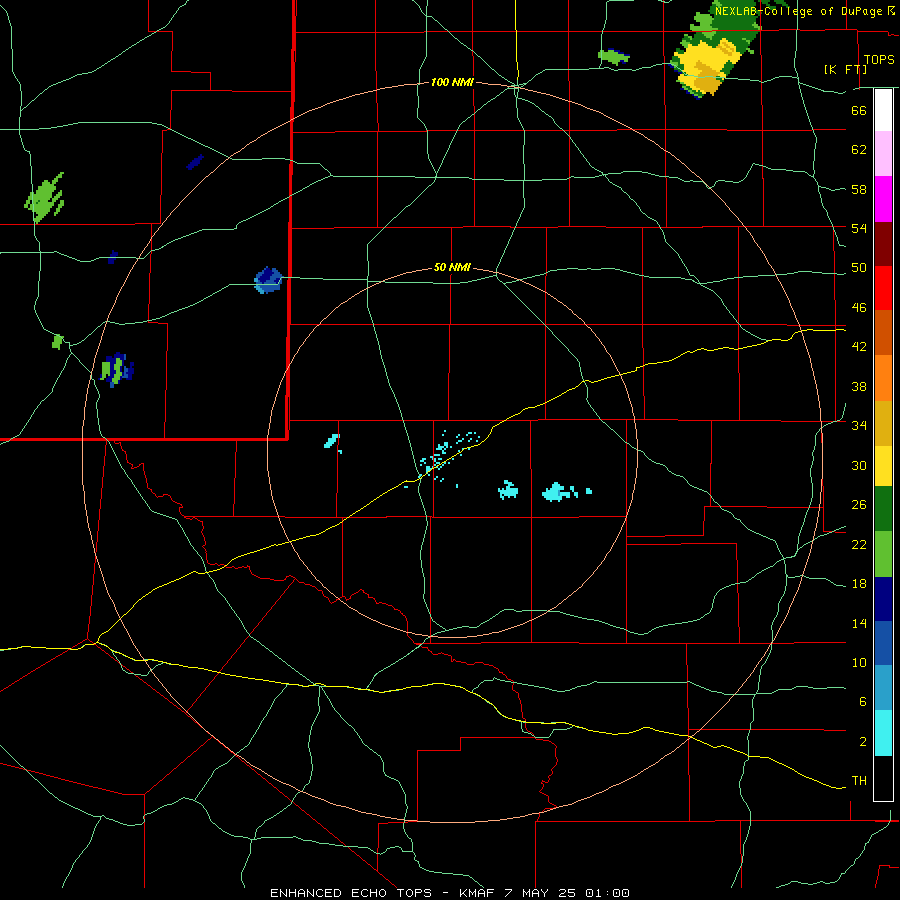Click the 26 legend value
The width and height of the screenshot is (900, 900).
(859, 505)
